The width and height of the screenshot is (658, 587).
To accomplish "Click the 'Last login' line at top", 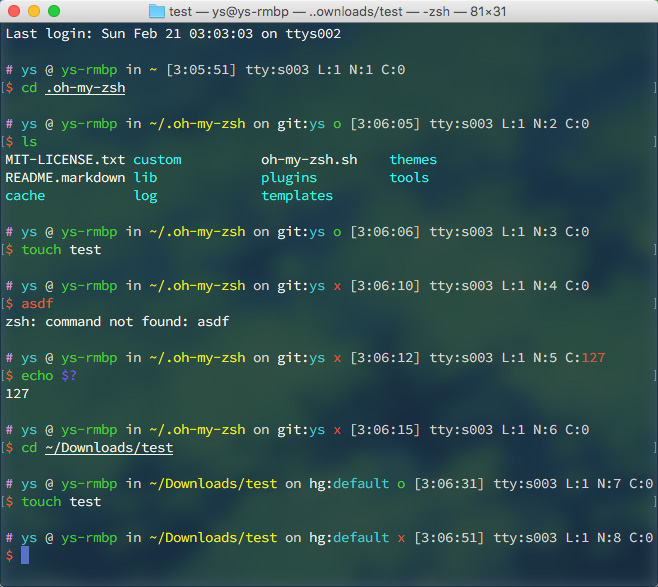I will [173, 34].
